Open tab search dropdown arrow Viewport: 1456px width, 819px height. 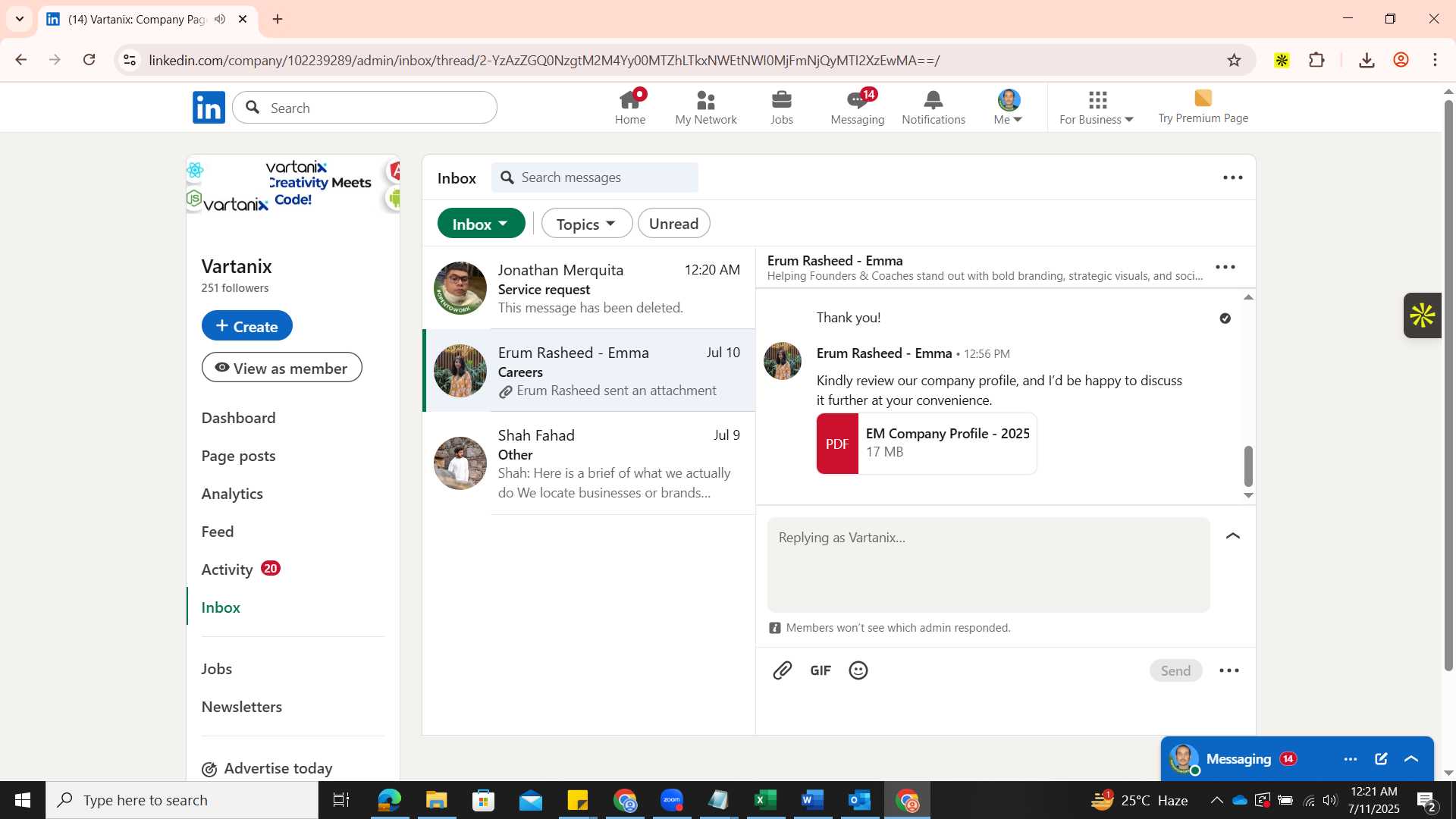click(20, 19)
